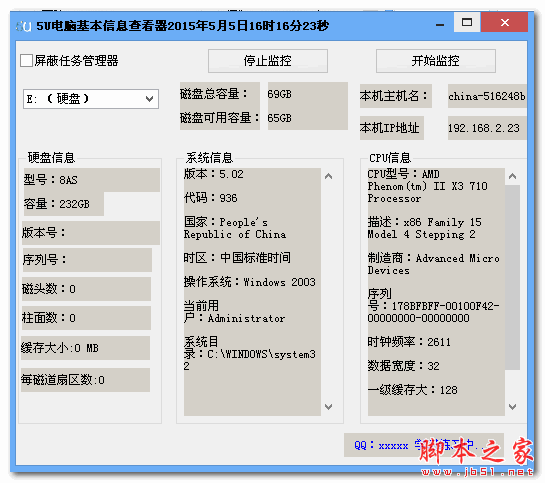This screenshot has width=545, height=483.
Task: Close the 5U电脑基本信息查看器 window
Action: [x=505, y=23]
